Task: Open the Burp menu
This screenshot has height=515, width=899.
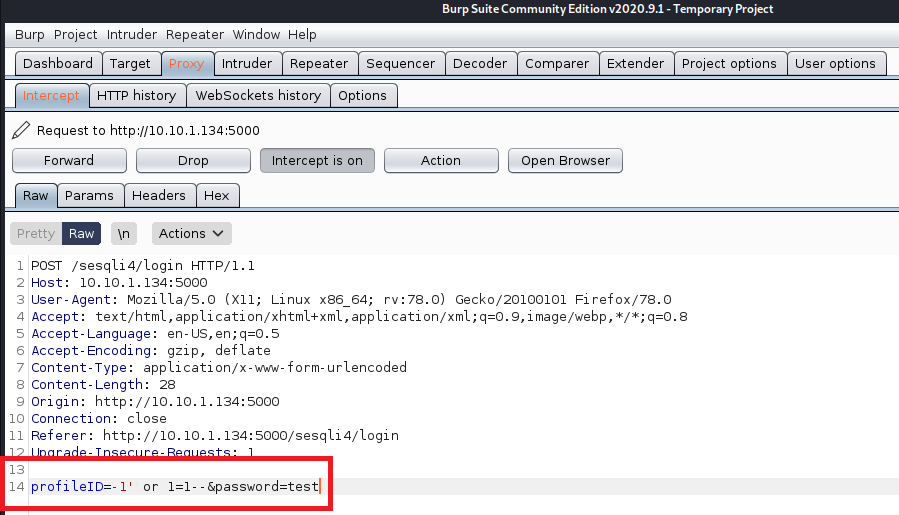Action: tap(30, 34)
